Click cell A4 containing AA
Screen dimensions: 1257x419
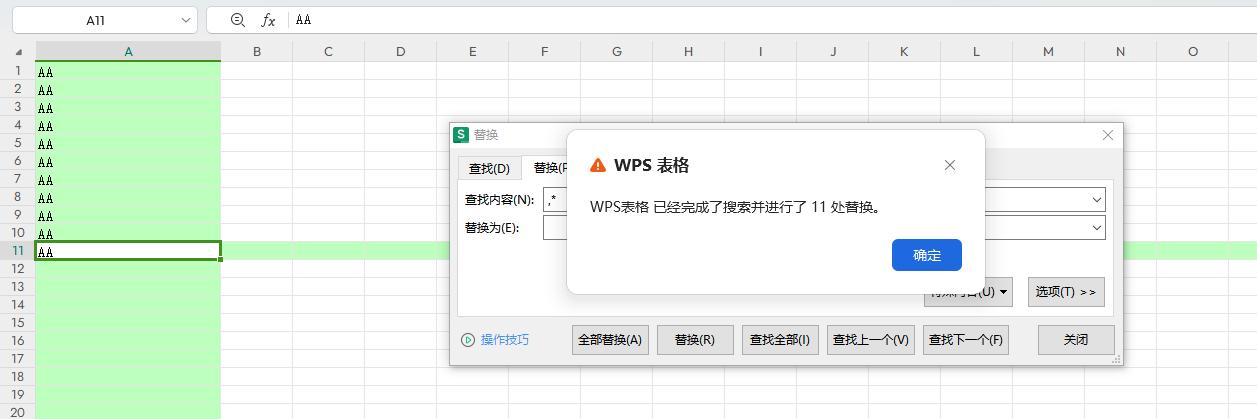tap(128, 125)
